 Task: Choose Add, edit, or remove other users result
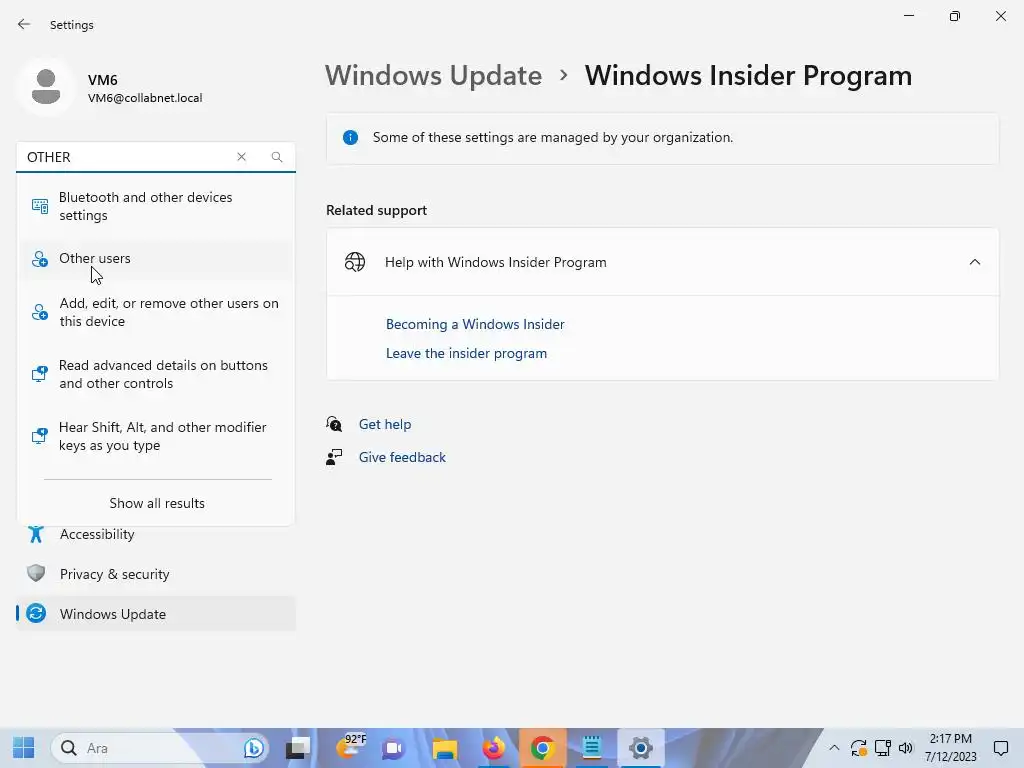(155, 312)
